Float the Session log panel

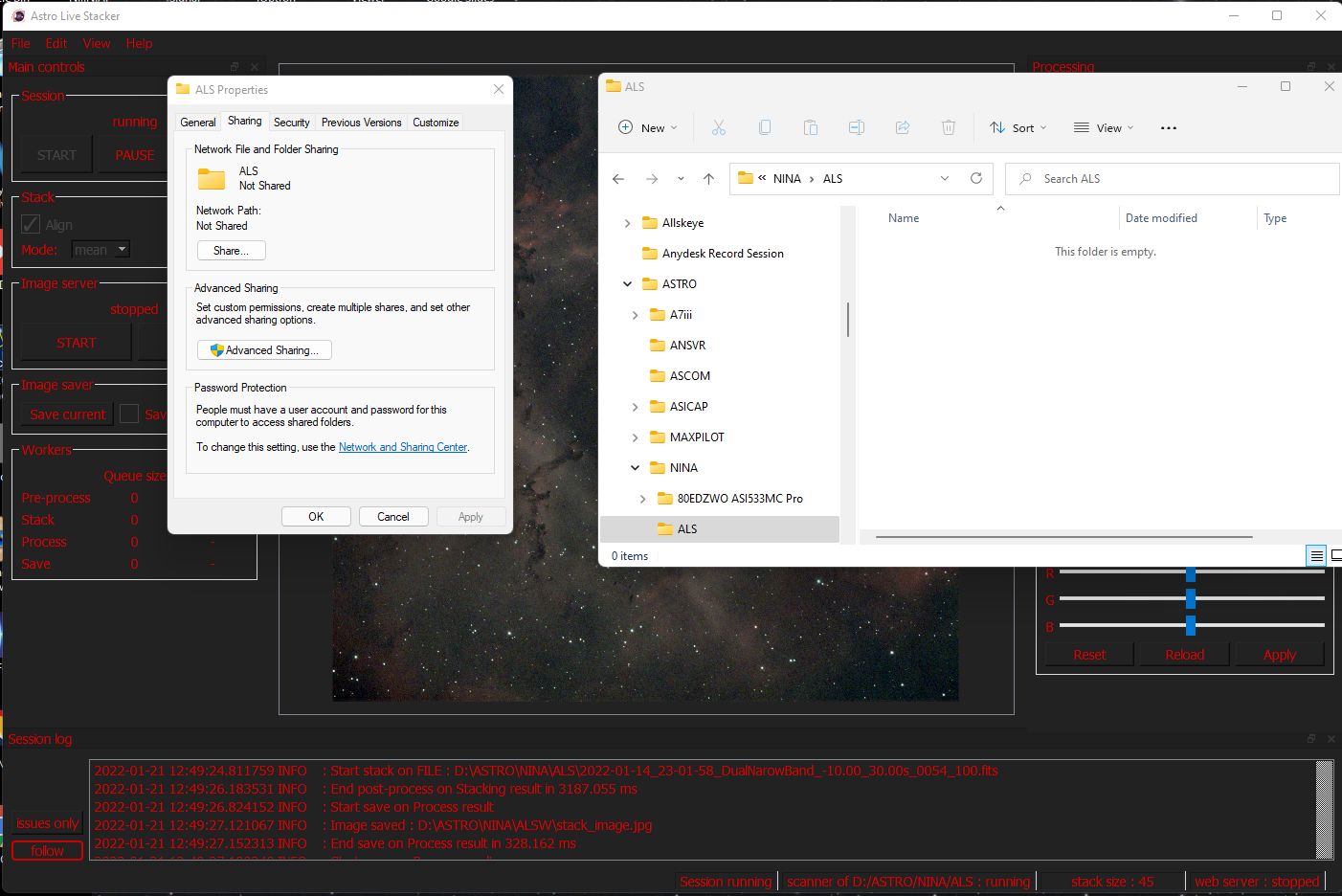pyautogui.click(x=1311, y=739)
